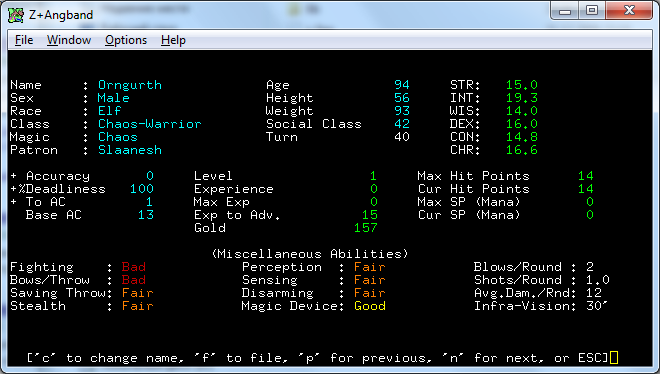Open the File menu
Screen dimensions: 660x376
24,40
